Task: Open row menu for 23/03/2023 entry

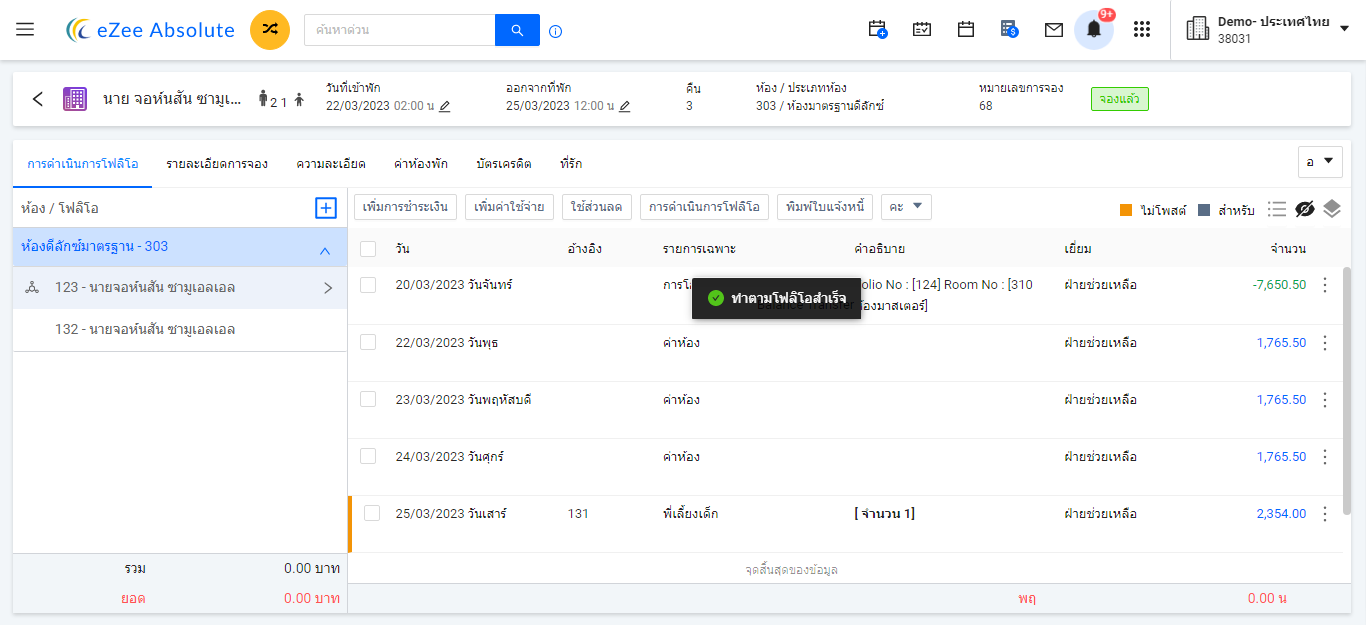Action: click(1325, 400)
